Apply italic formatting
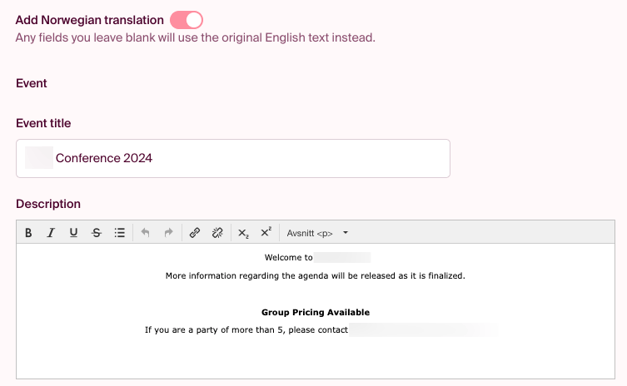The image size is (627, 386). pos(51,232)
